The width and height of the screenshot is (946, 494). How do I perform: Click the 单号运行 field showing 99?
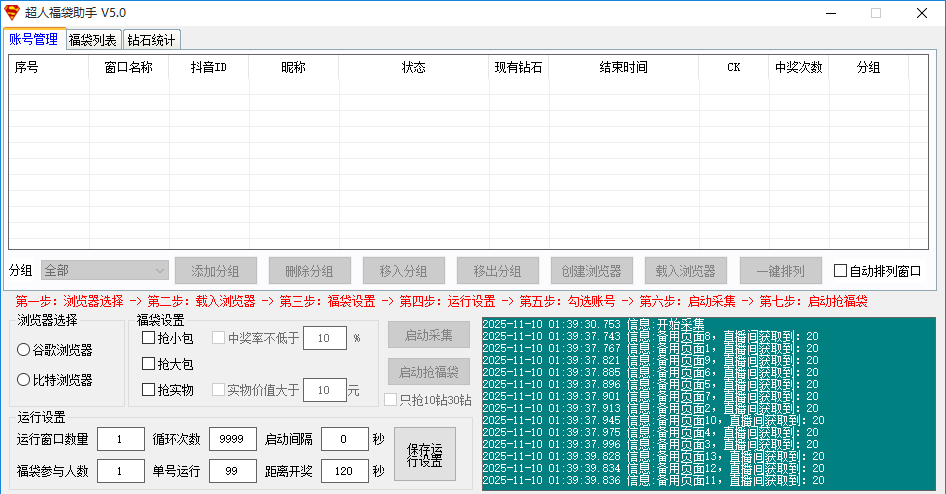tap(232, 471)
